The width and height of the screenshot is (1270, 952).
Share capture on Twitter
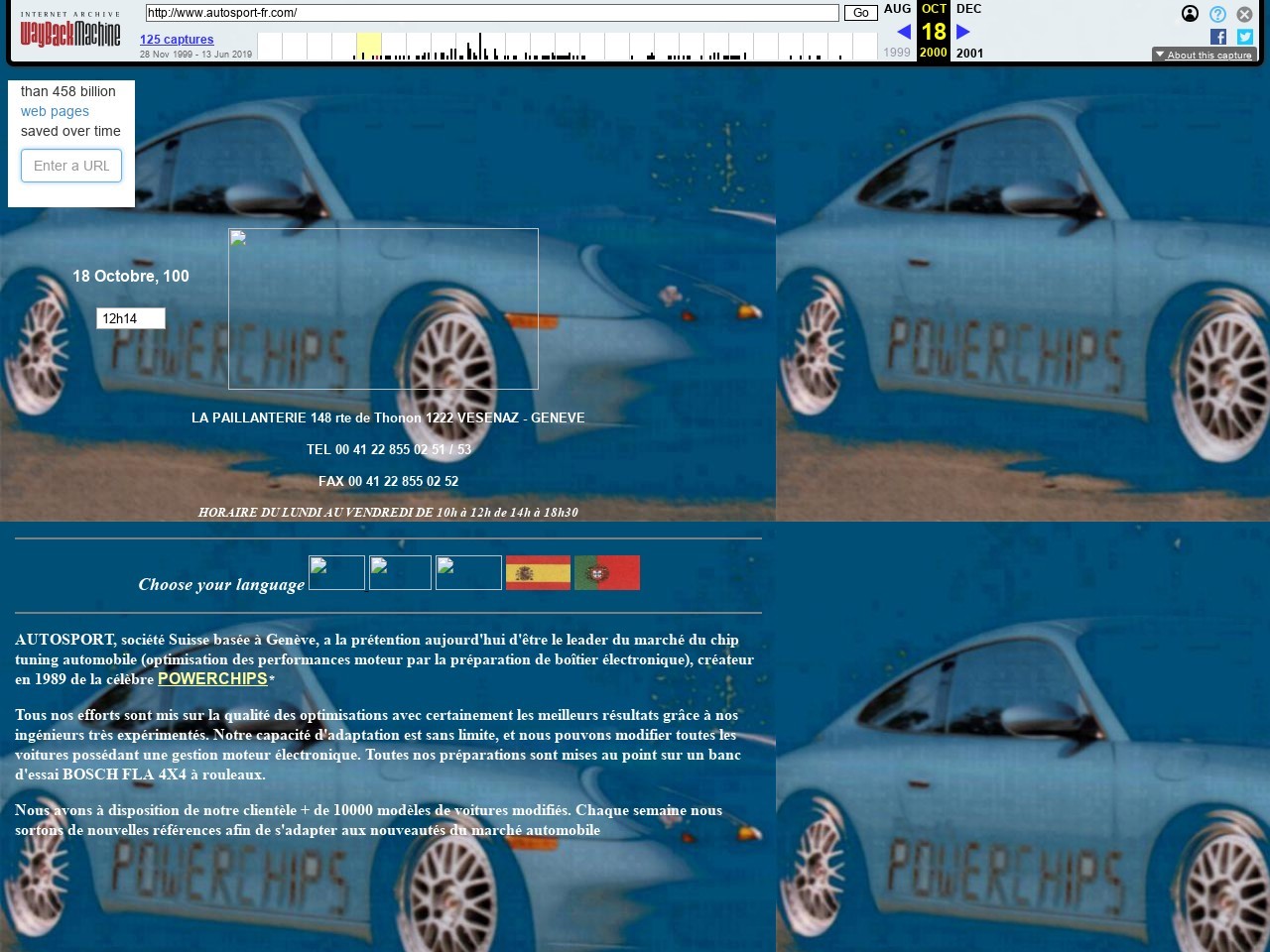click(1245, 37)
